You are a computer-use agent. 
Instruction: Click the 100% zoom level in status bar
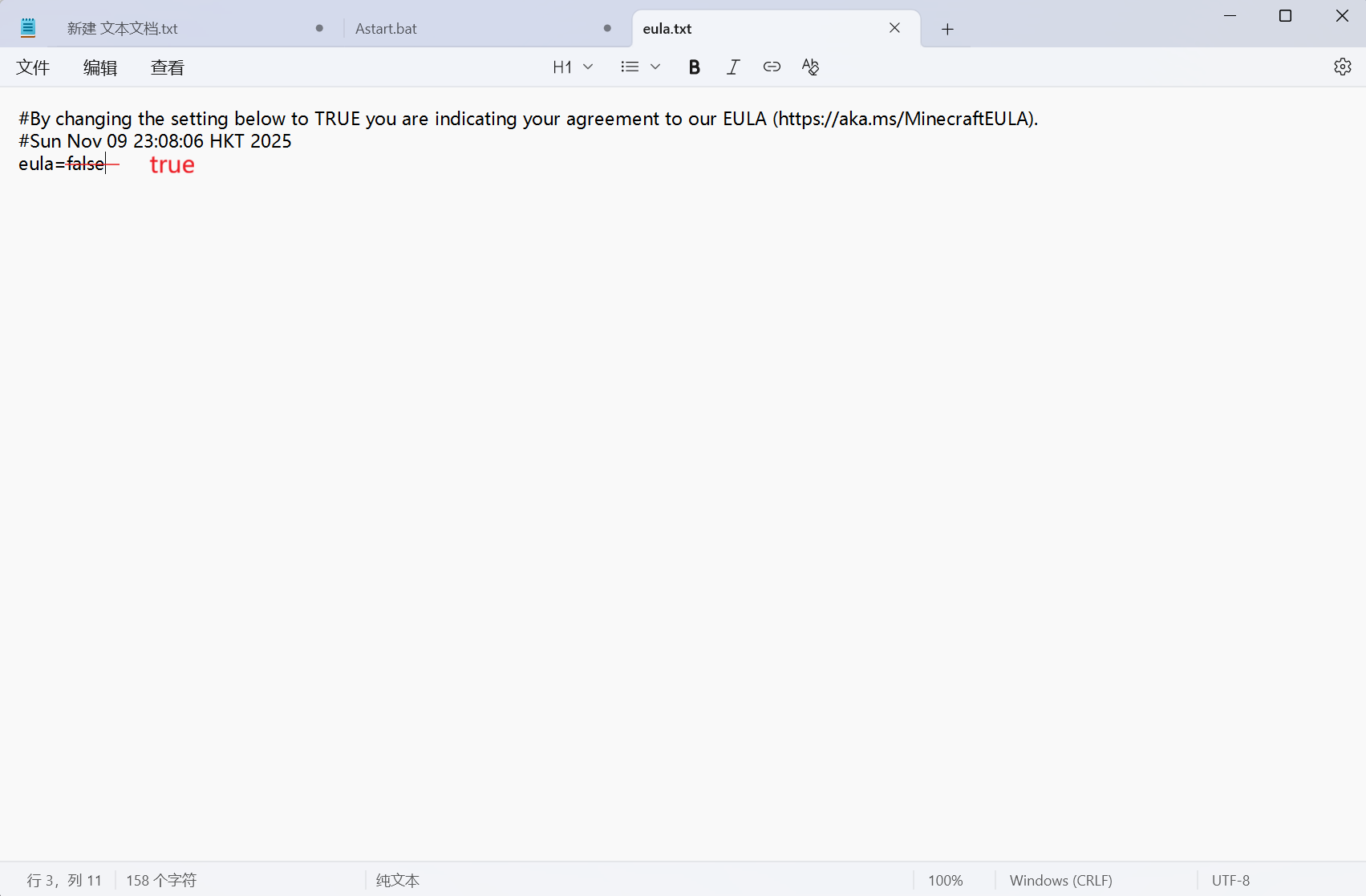945,880
